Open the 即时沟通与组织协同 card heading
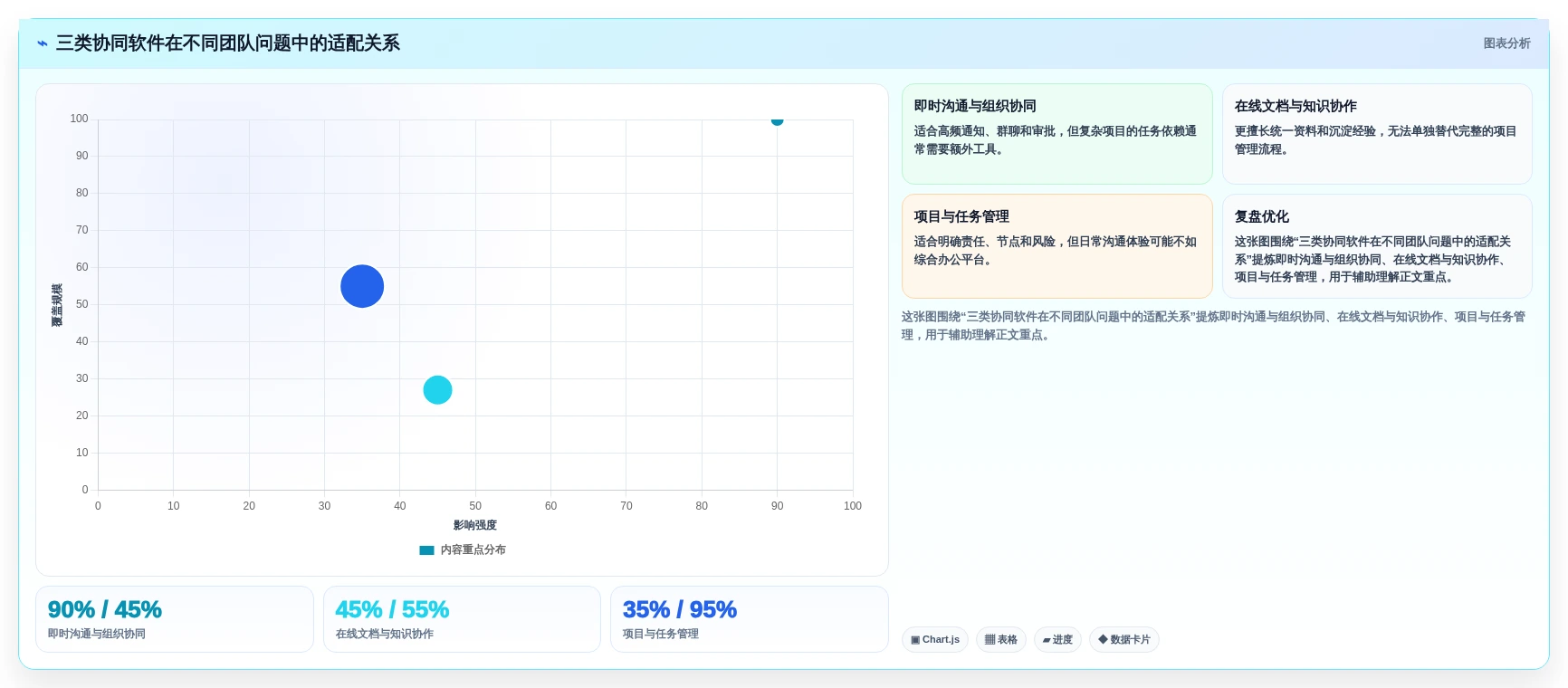The height and width of the screenshot is (688, 1568). pos(975,106)
